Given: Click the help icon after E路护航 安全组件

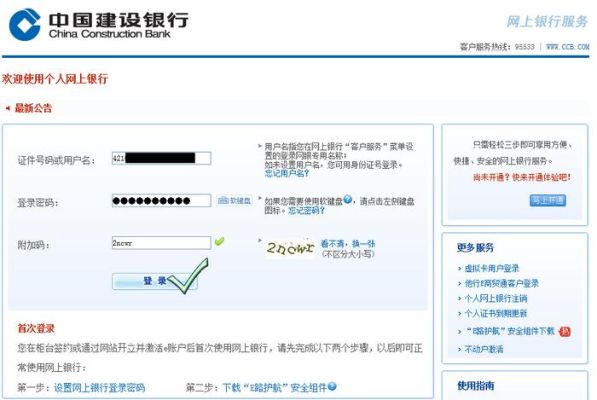Looking at the screenshot, I should (332, 386).
